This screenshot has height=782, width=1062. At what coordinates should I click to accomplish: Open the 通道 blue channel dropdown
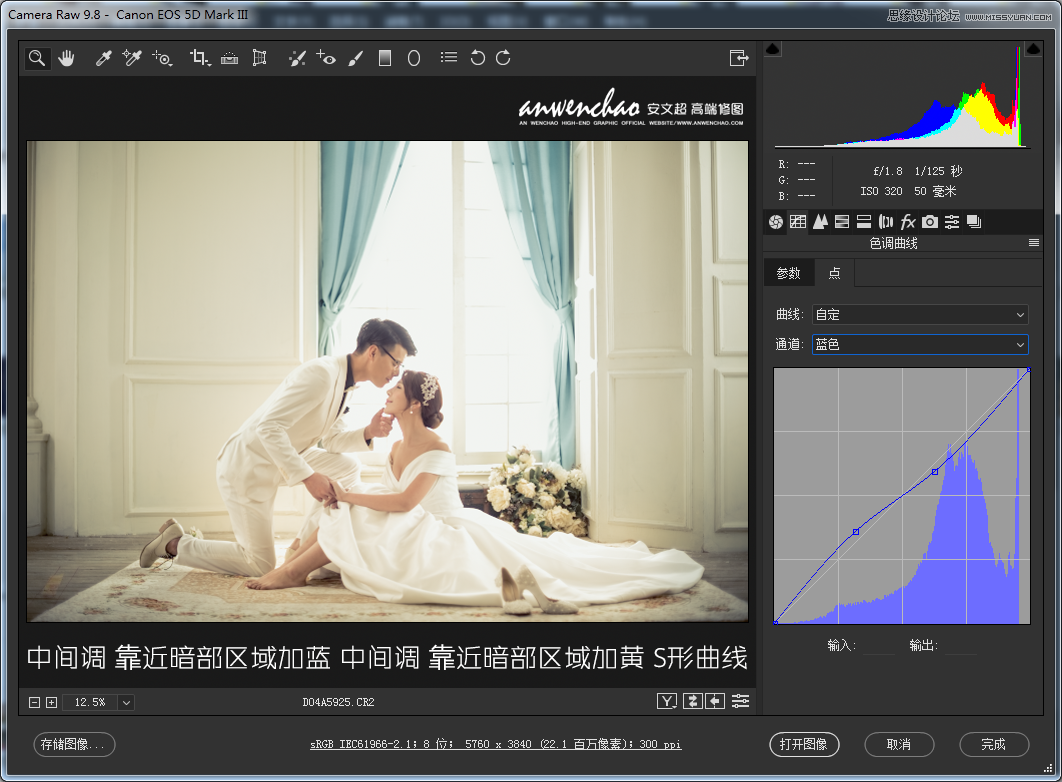(919, 344)
